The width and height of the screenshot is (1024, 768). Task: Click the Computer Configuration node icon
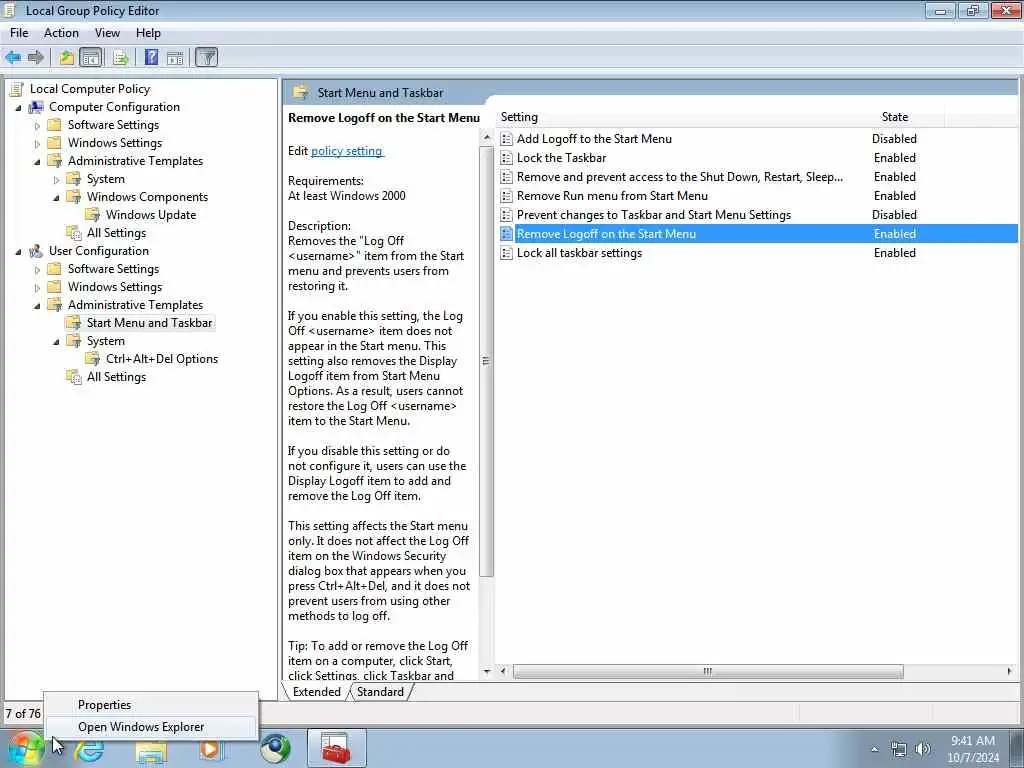(36, 107)
